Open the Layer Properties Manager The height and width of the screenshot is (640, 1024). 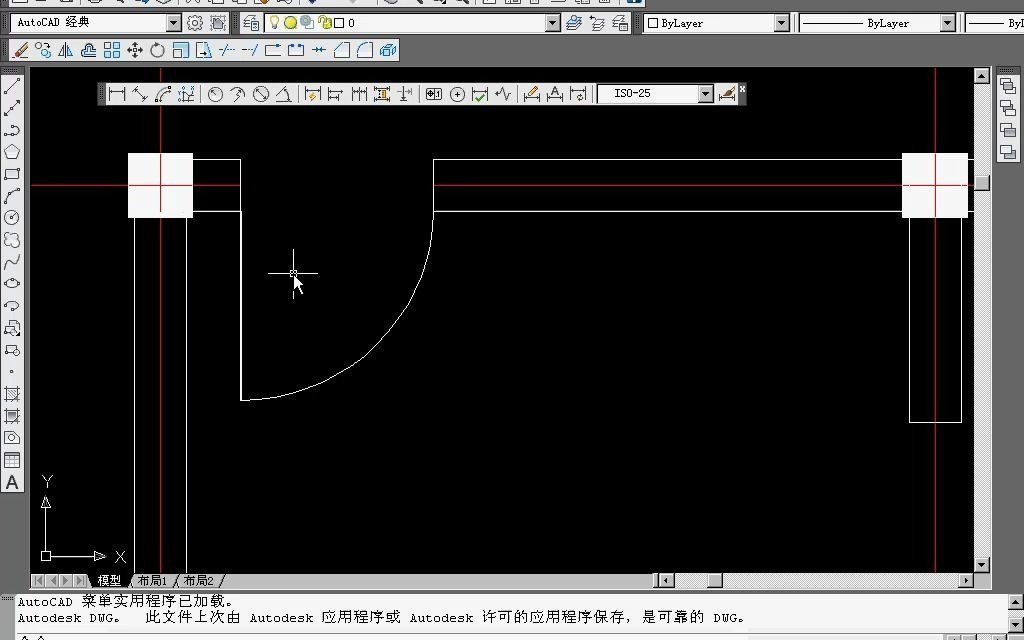tap(251, 23)
